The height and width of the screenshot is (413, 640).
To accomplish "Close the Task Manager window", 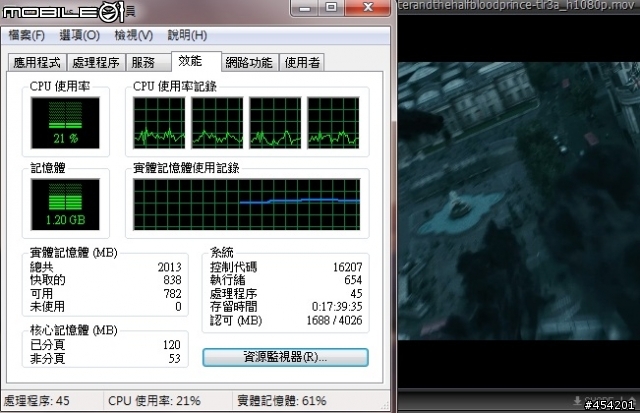I will [x=367, y=7].
